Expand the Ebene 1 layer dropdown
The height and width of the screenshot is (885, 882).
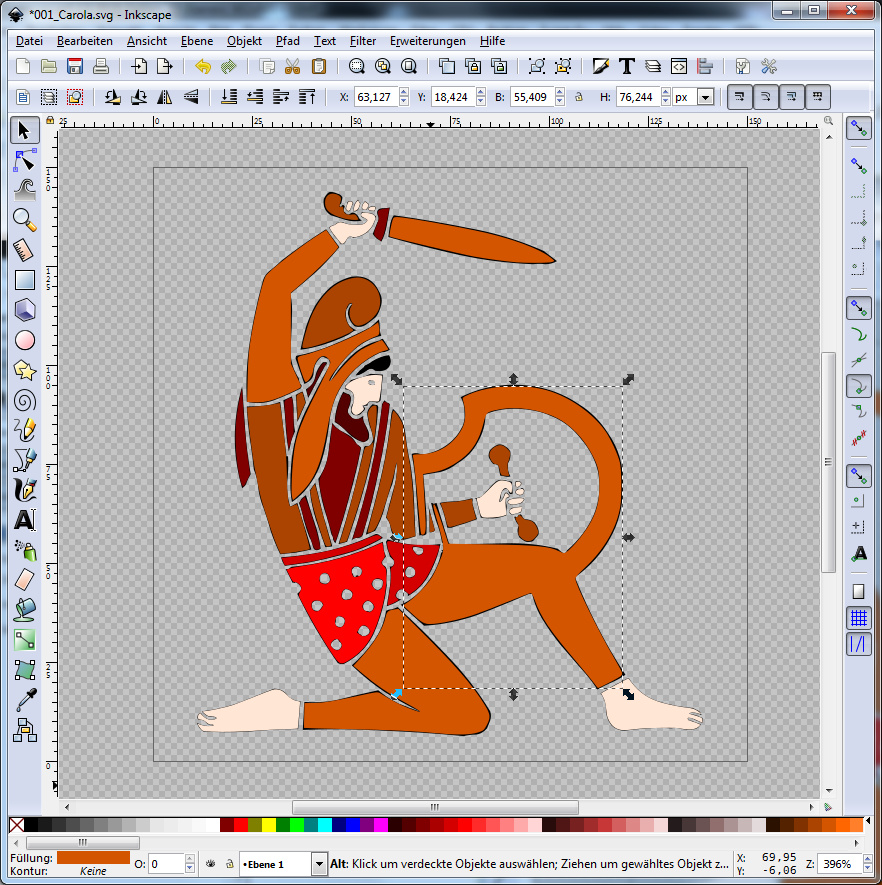click(319, 864)
